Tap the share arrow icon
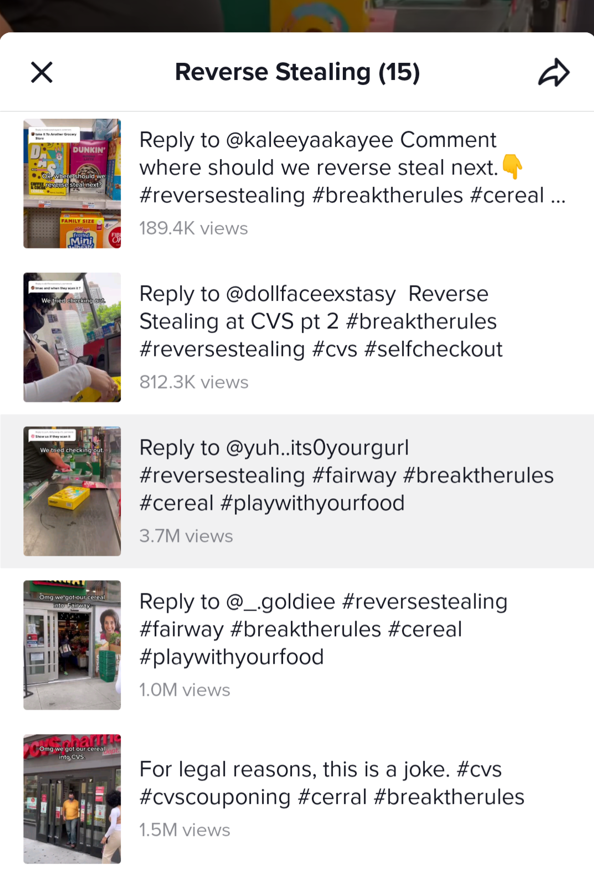The image size is (594, 880). (554, 72)
